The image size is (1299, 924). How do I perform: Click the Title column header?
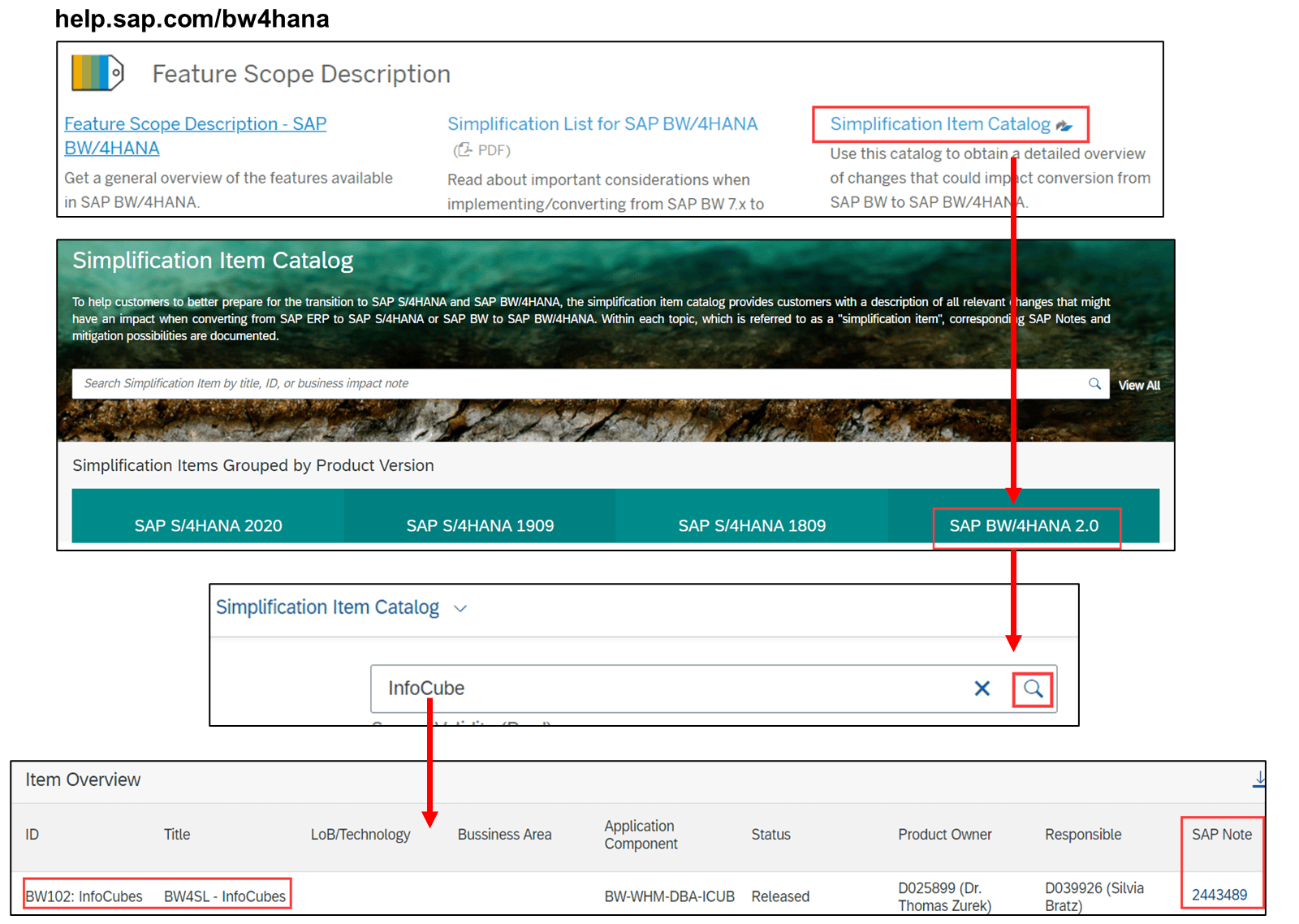(177, 835)
